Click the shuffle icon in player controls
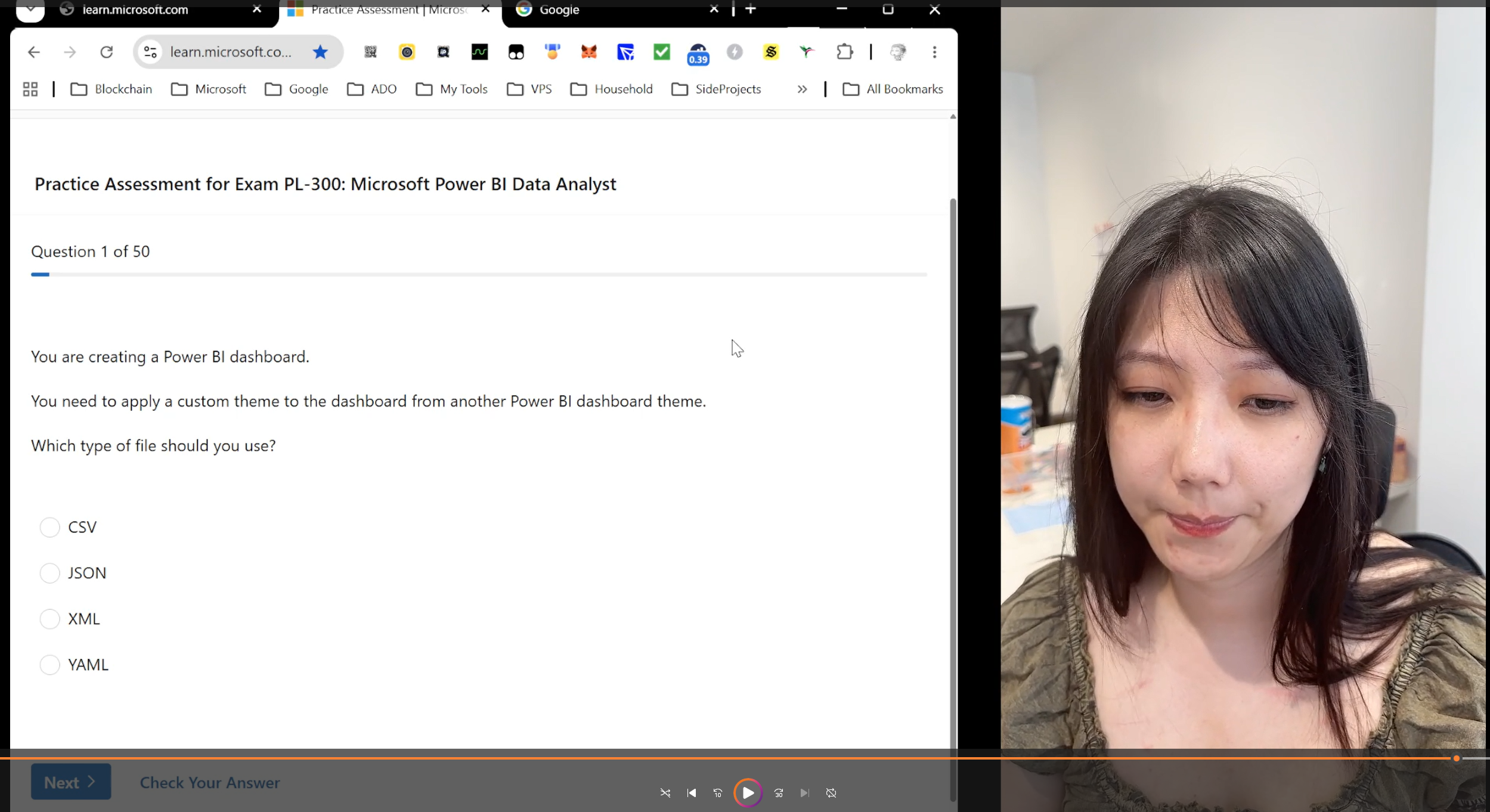Viewport: 1490px width, 812px height. 665,793
